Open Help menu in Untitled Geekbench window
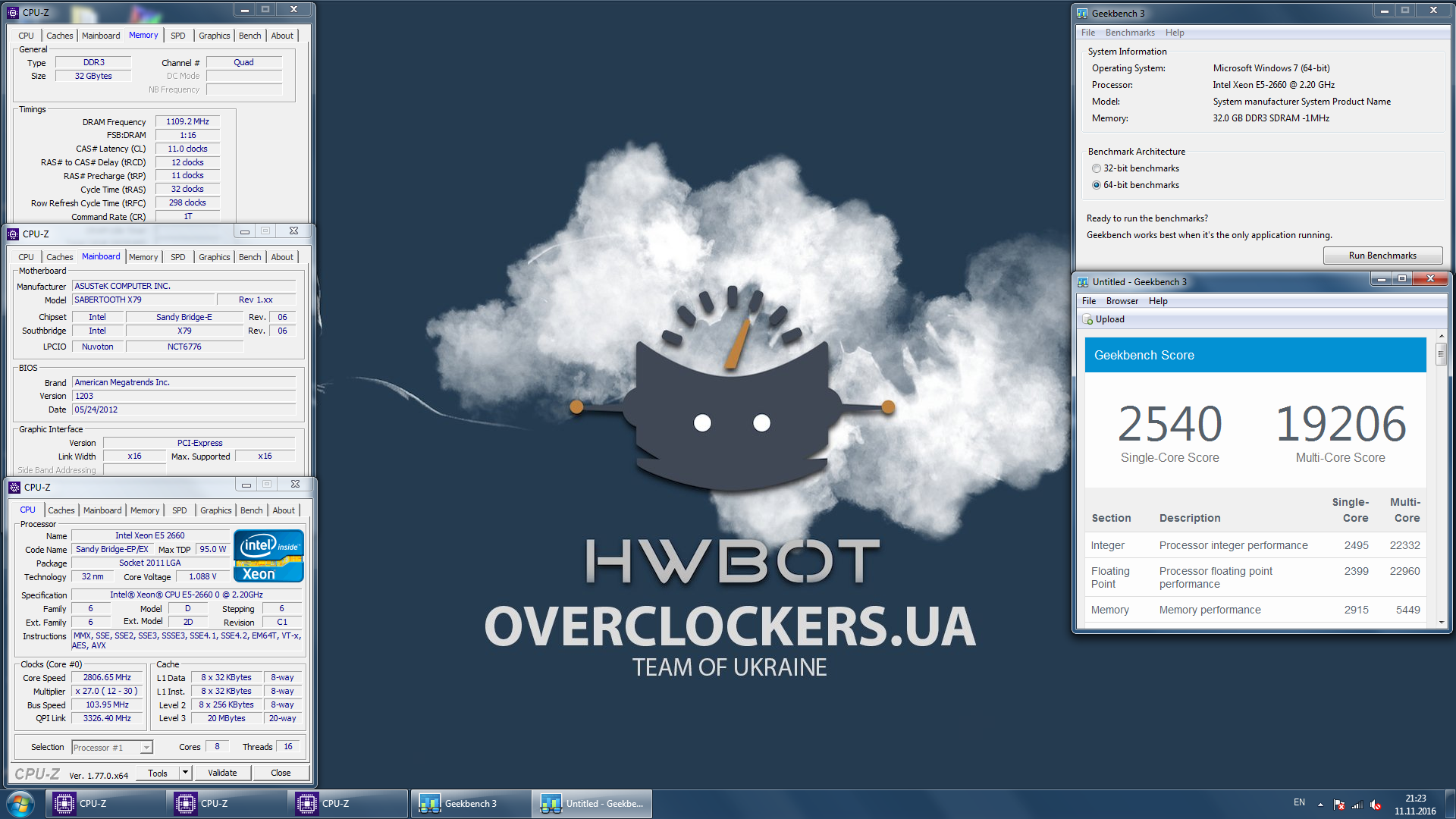 click(x=1158, y=301)
